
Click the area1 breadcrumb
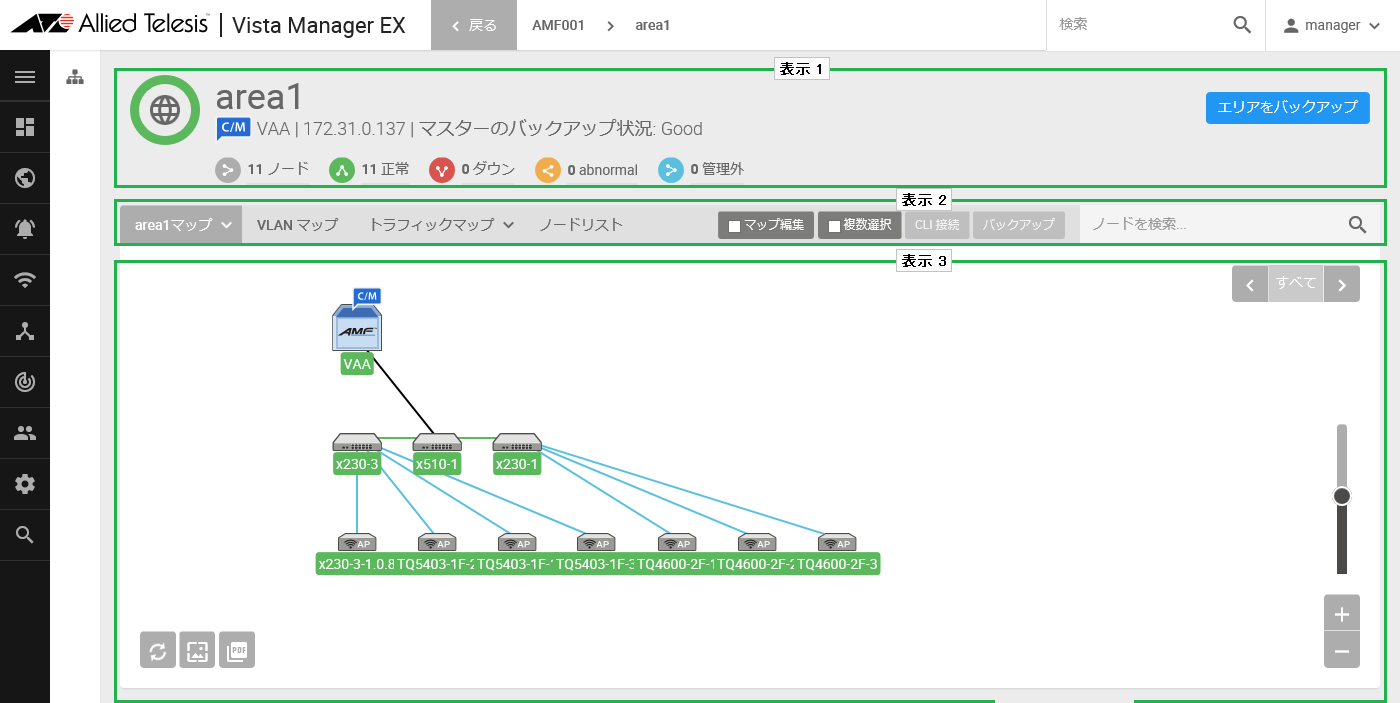coord(653,25)
